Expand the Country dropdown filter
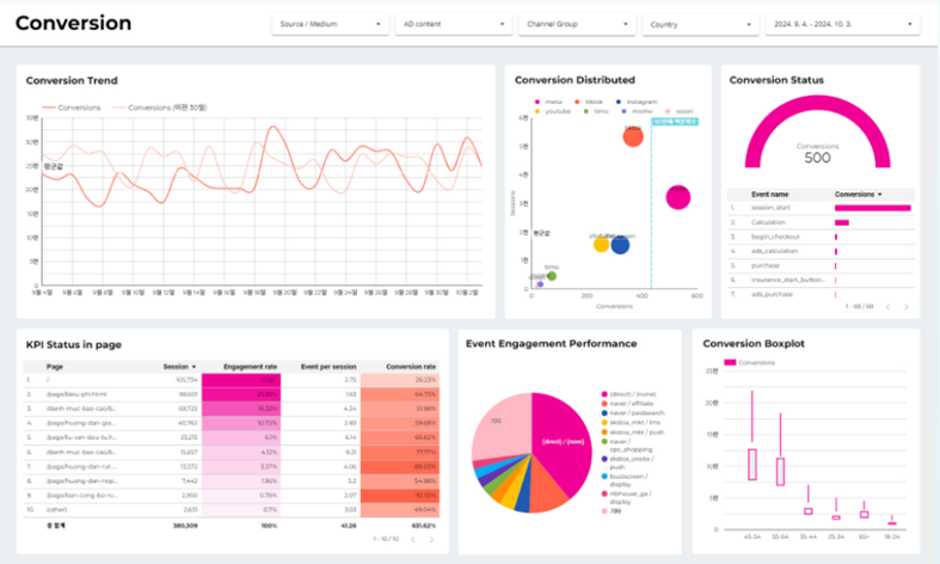Viewport: 940px width, 564px height. (700, 25)
